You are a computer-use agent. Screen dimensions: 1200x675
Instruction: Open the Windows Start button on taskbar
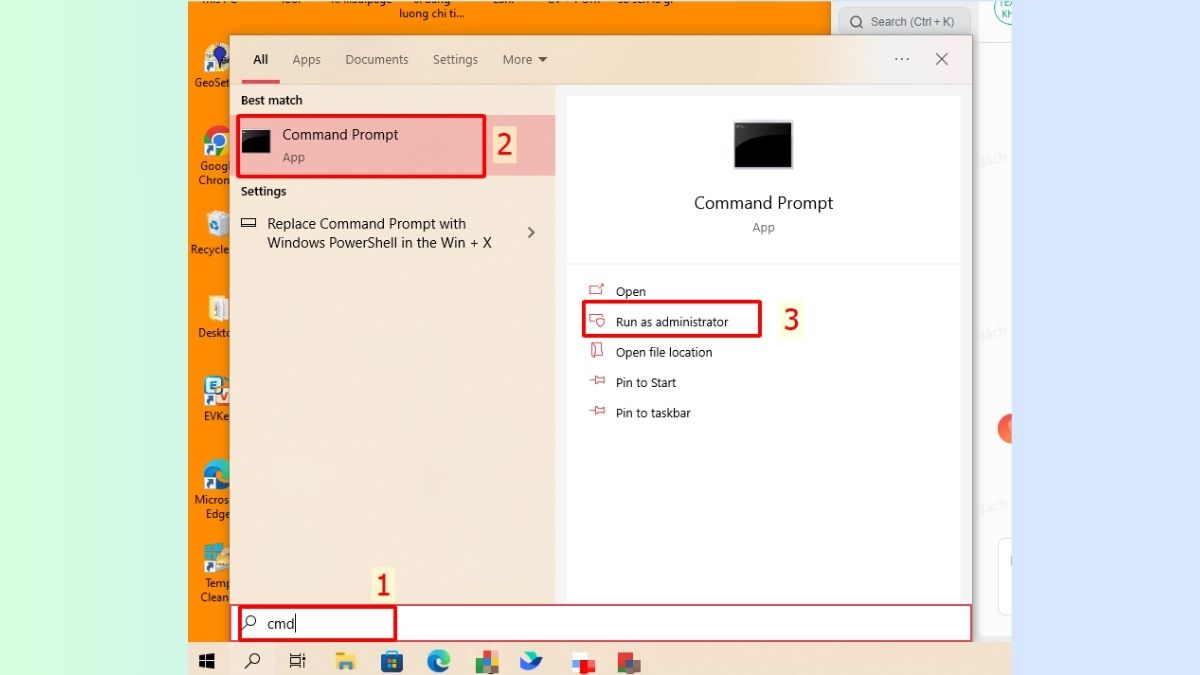pos(207,661)
